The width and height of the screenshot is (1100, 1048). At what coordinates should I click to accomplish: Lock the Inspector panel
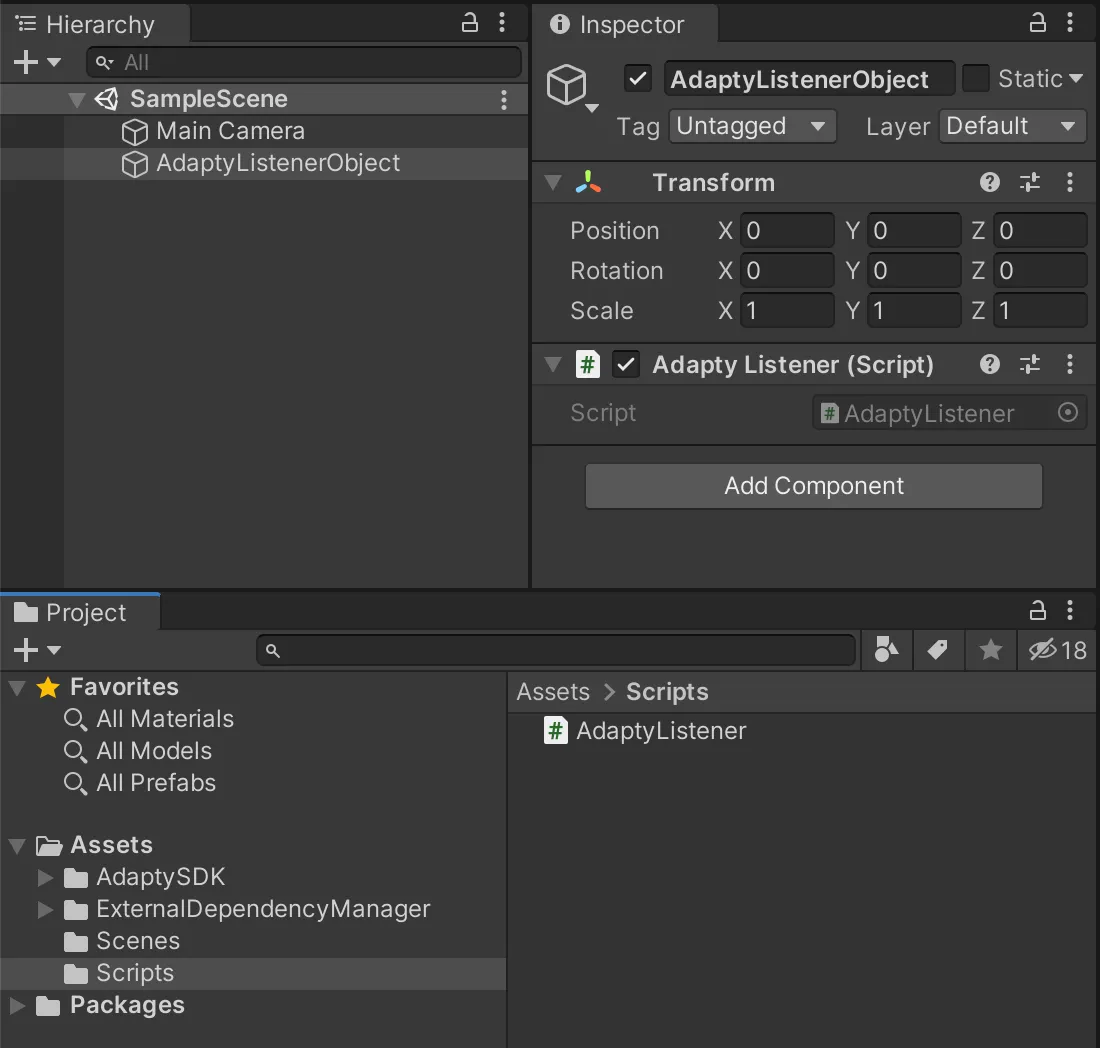click(1038, 23)
